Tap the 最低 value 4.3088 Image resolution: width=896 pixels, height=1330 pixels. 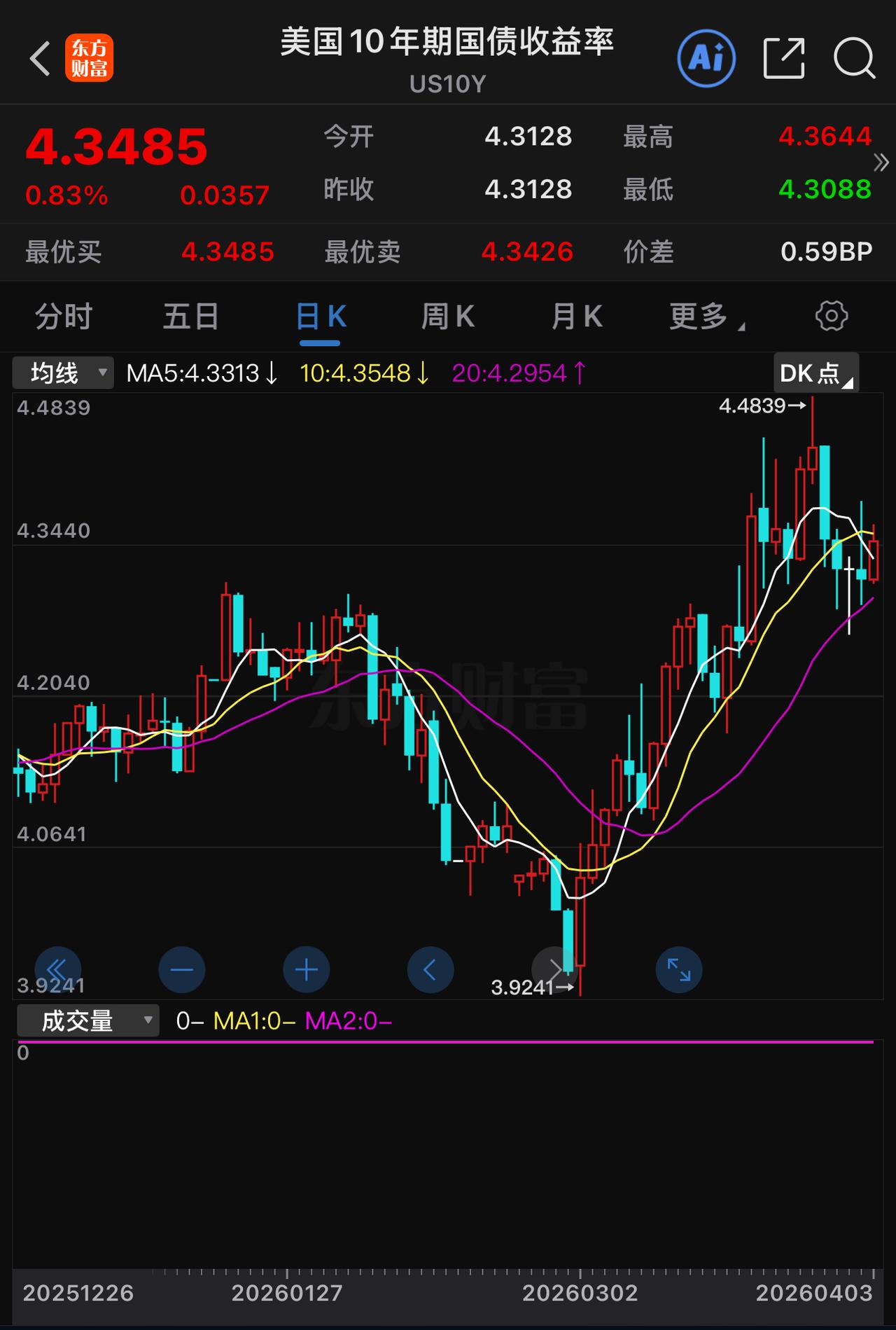pyautogui.click(x=825, y=189)
